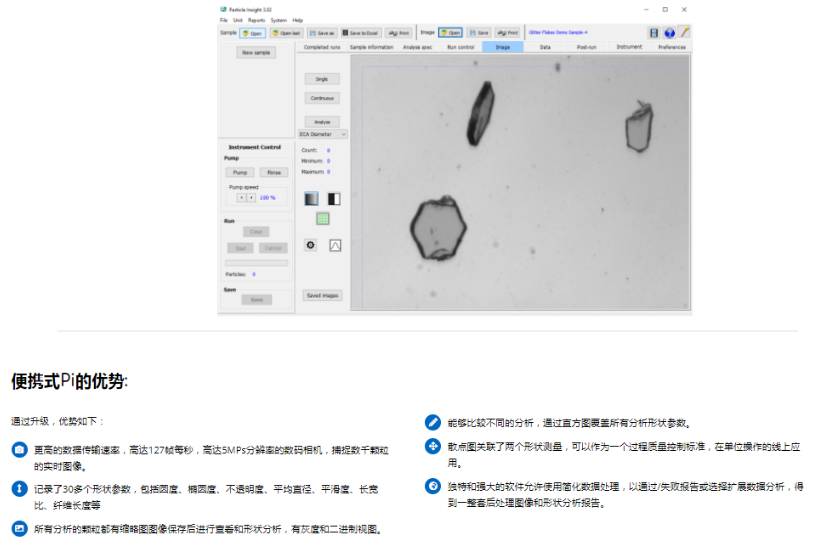Click the Start button under Run
This screenshot has width=828, height=546.
(x=241, y=248)
